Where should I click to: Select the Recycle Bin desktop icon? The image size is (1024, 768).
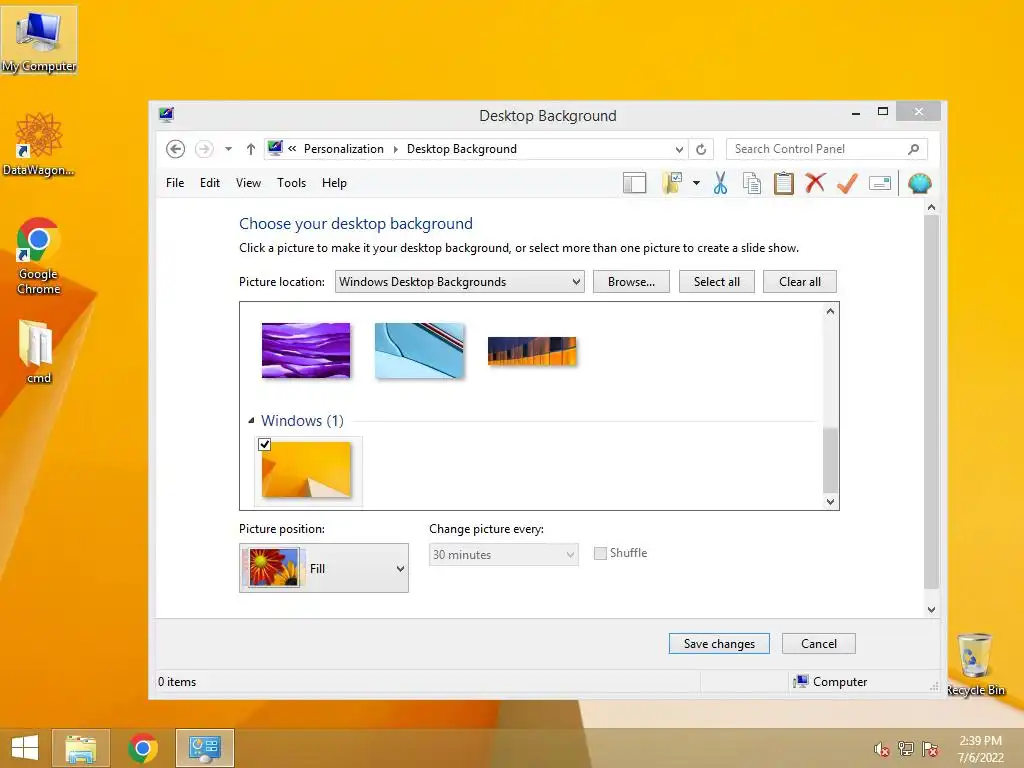976,664
